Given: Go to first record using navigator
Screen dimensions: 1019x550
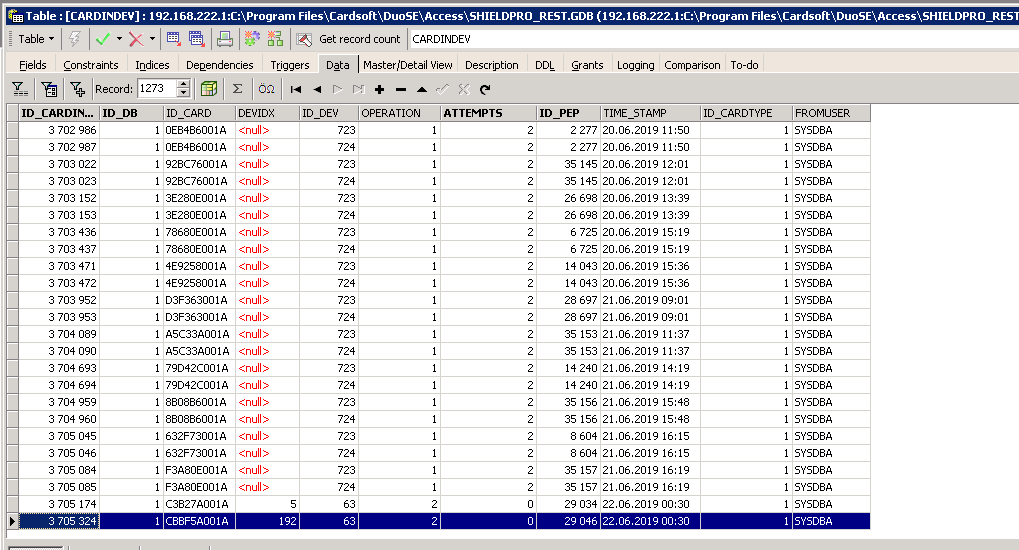Looking at the screenshot, I should 296,89.
